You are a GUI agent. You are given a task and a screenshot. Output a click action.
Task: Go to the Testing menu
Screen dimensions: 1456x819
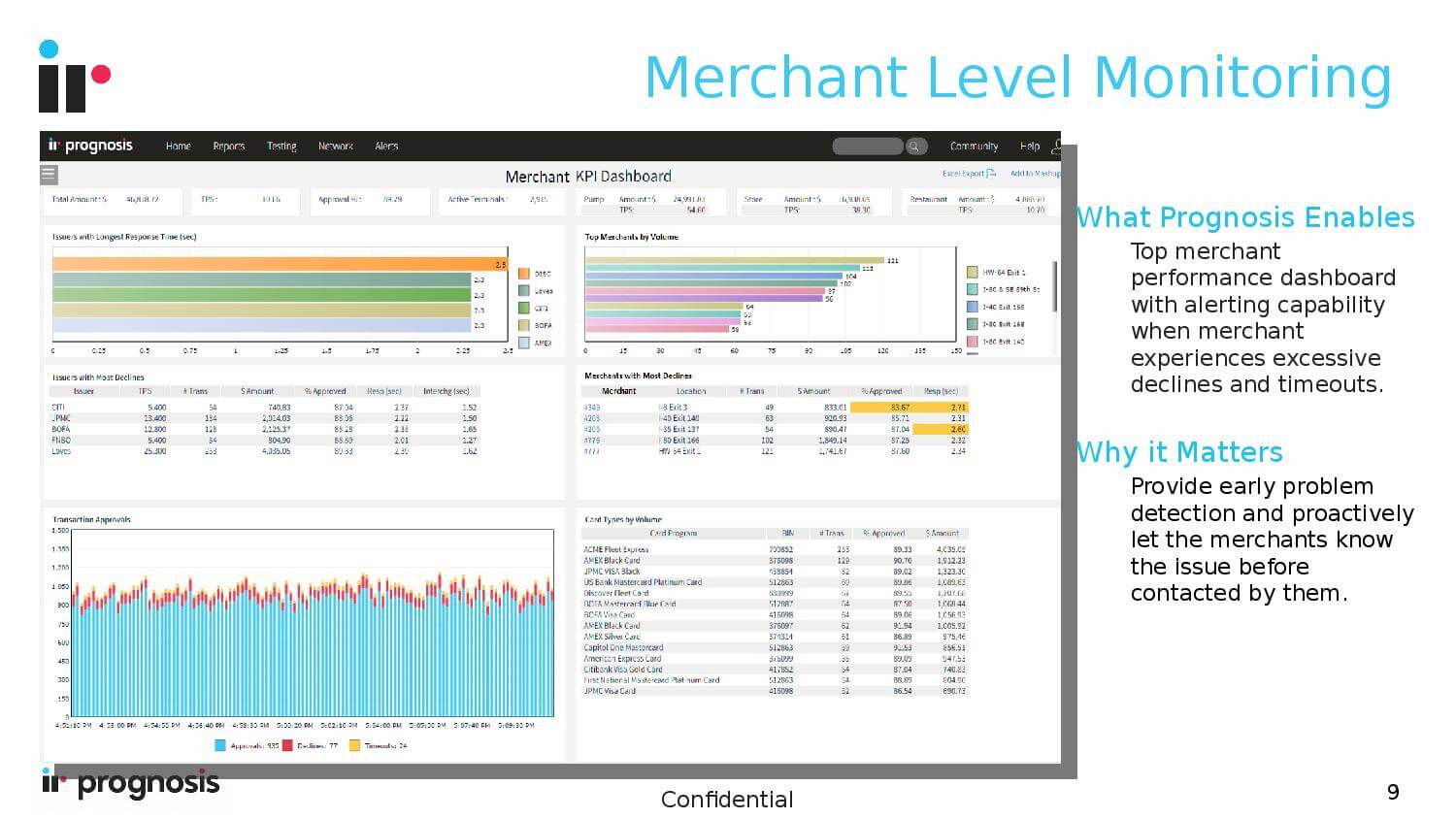pos(281,147)
